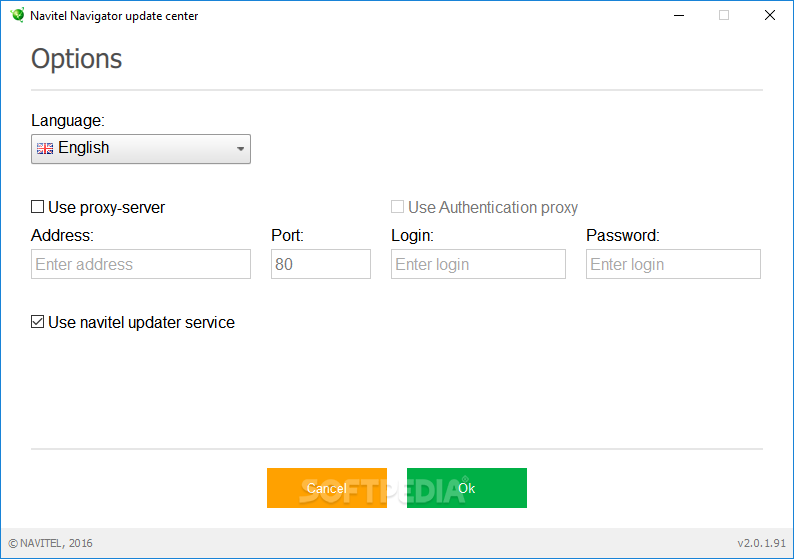Click the © NAVITEL, 2016 footer text
The image size is (794, 559).
tap(51, 543)
